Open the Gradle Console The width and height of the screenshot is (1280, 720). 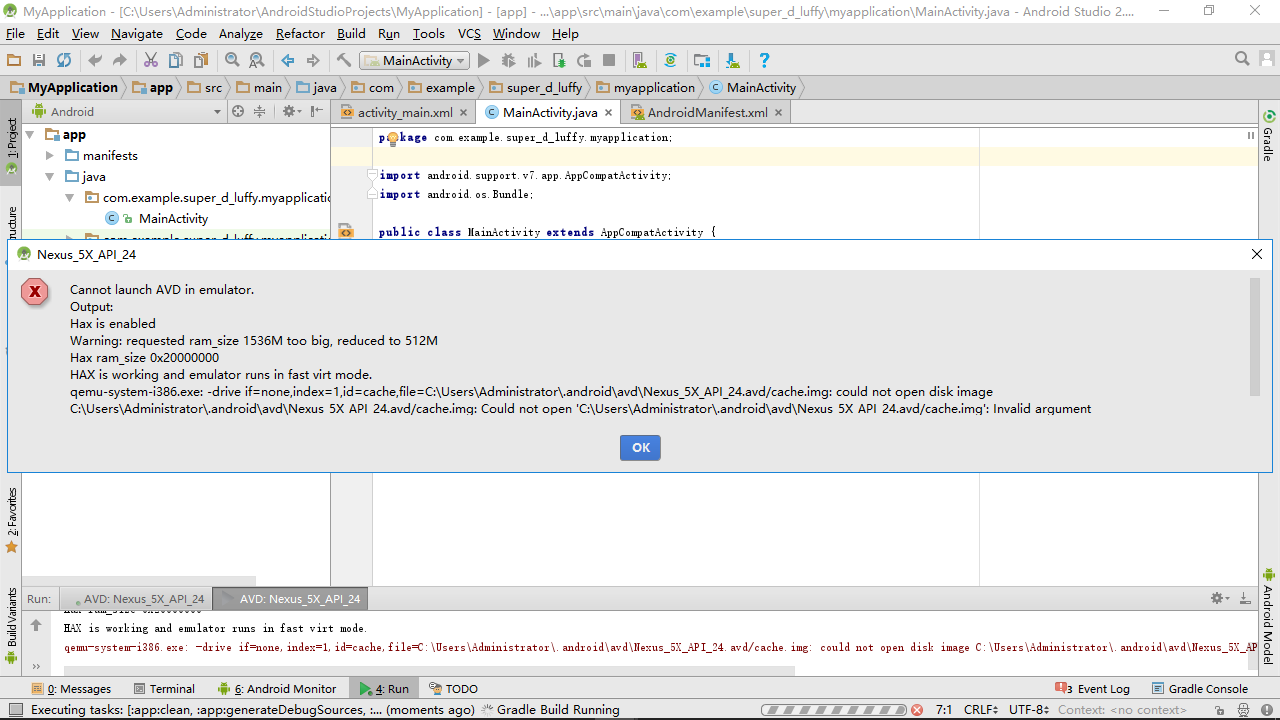point(1199,689)
